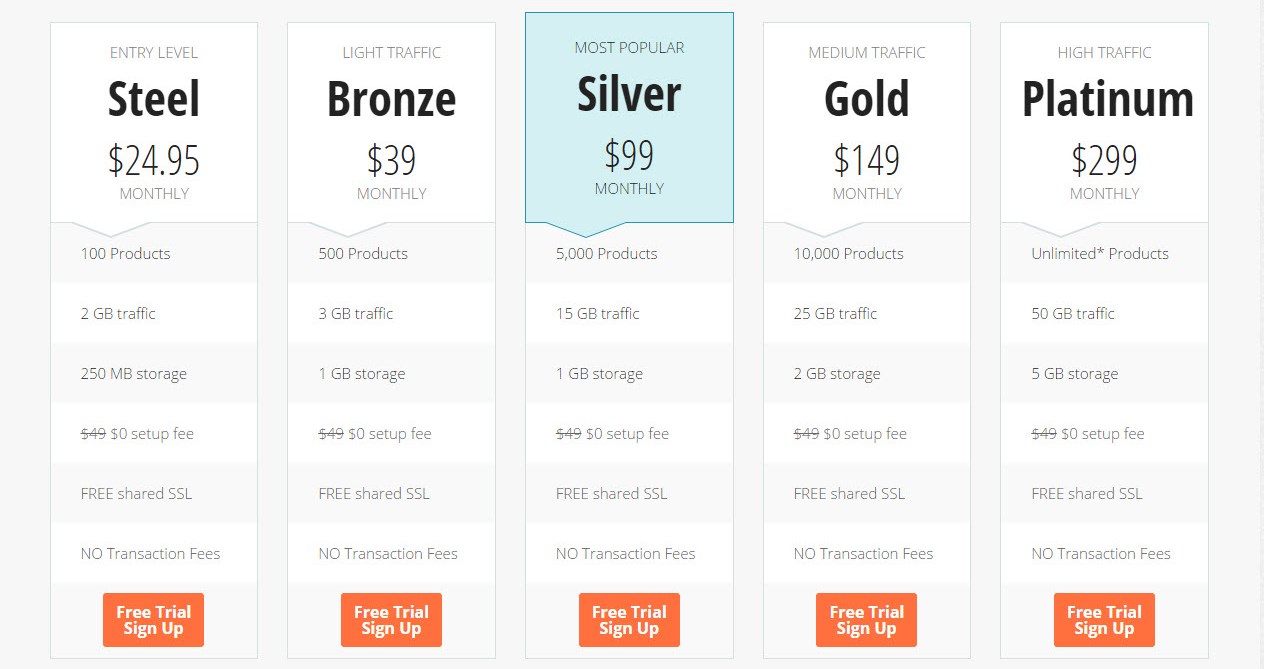The image size is (1264, 669).
Task: Click the MOST POPULAR label
Action: tap(629, 47)
